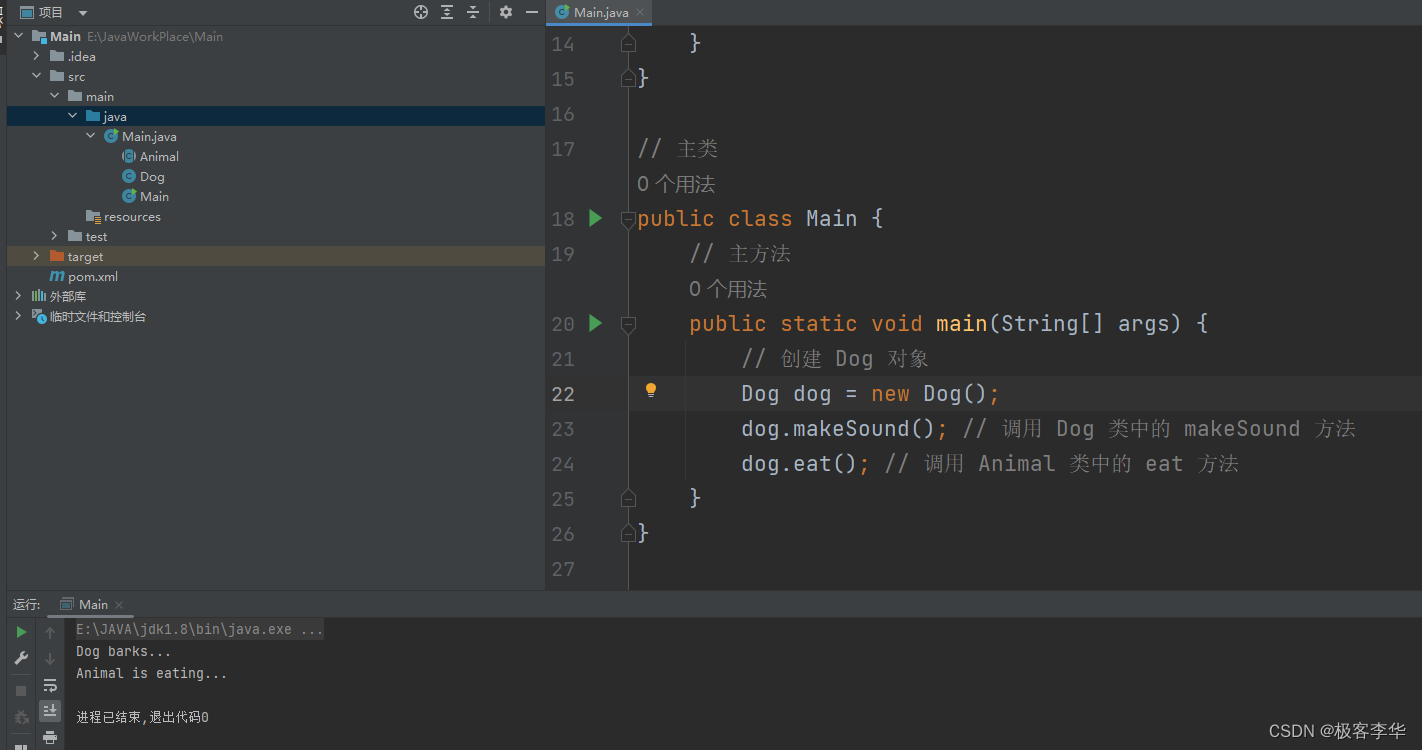Viewport: 1422px width, 750px height.
Task: Select the Dog class in tree
Action: pos(152,176)
